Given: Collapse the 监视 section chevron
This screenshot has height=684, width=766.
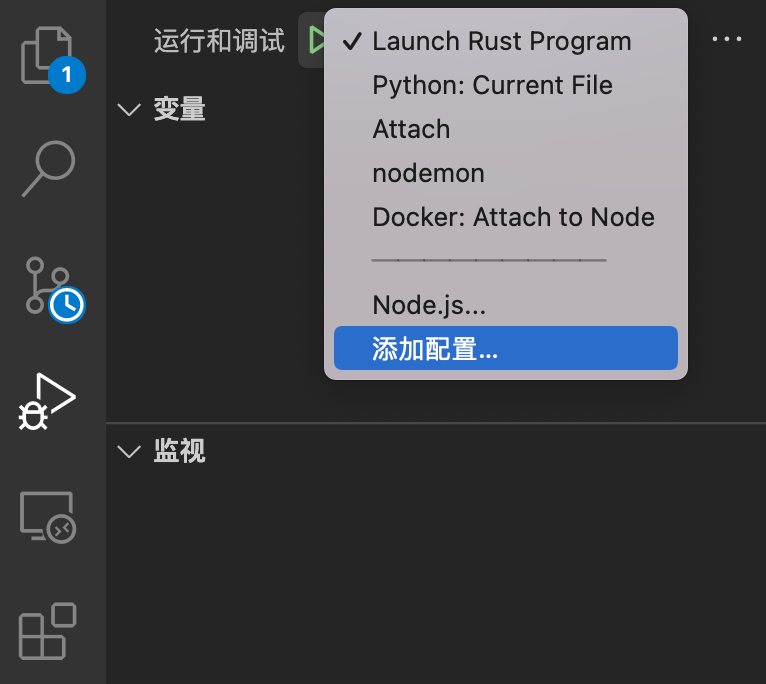Looking at the screenshot, I should point(129,451).
